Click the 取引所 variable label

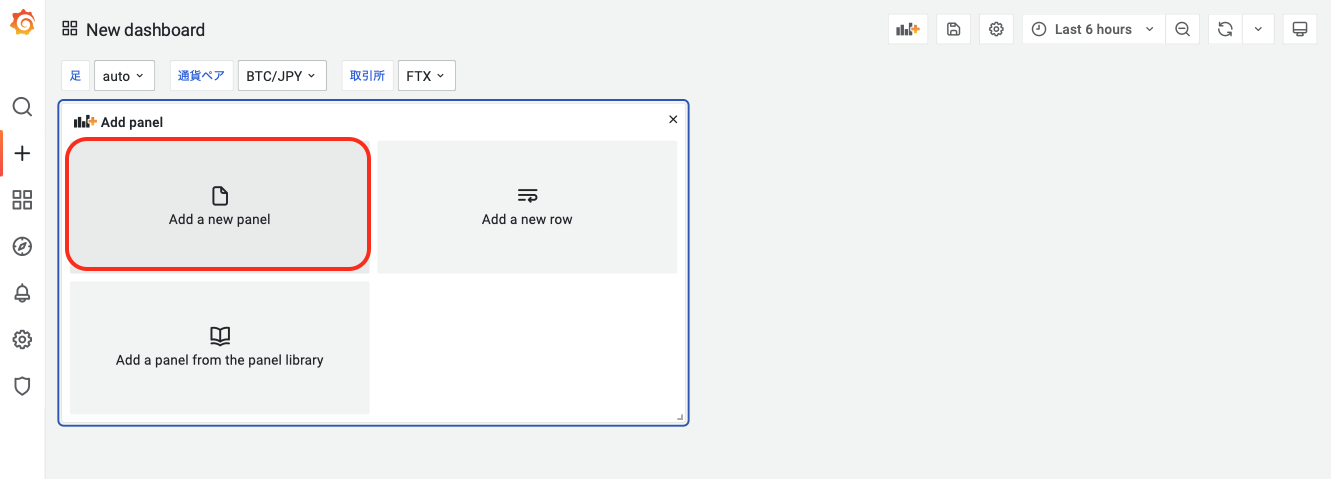(367, 76)
